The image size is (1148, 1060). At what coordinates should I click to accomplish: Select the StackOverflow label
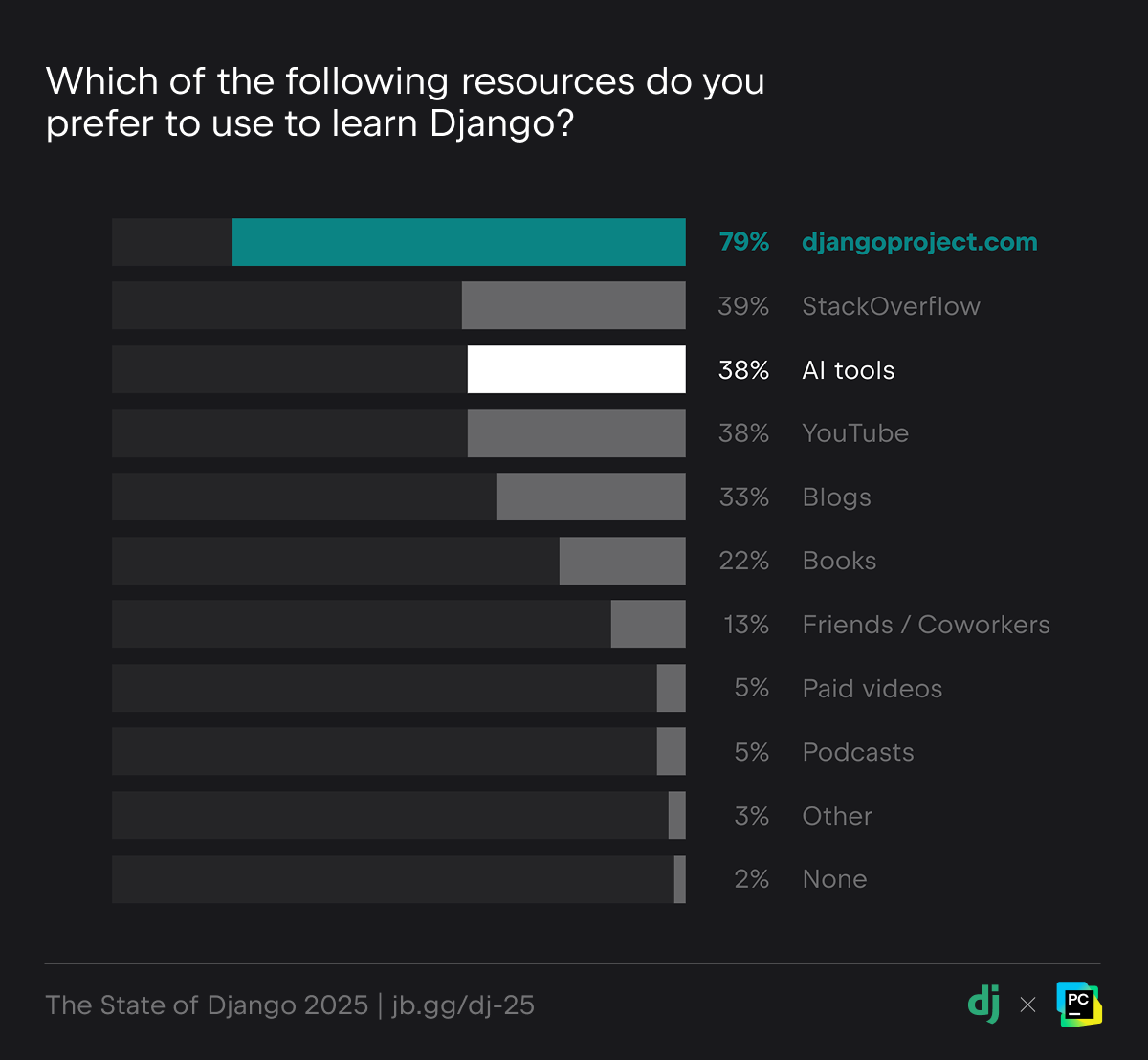click(x=891, y=306)
